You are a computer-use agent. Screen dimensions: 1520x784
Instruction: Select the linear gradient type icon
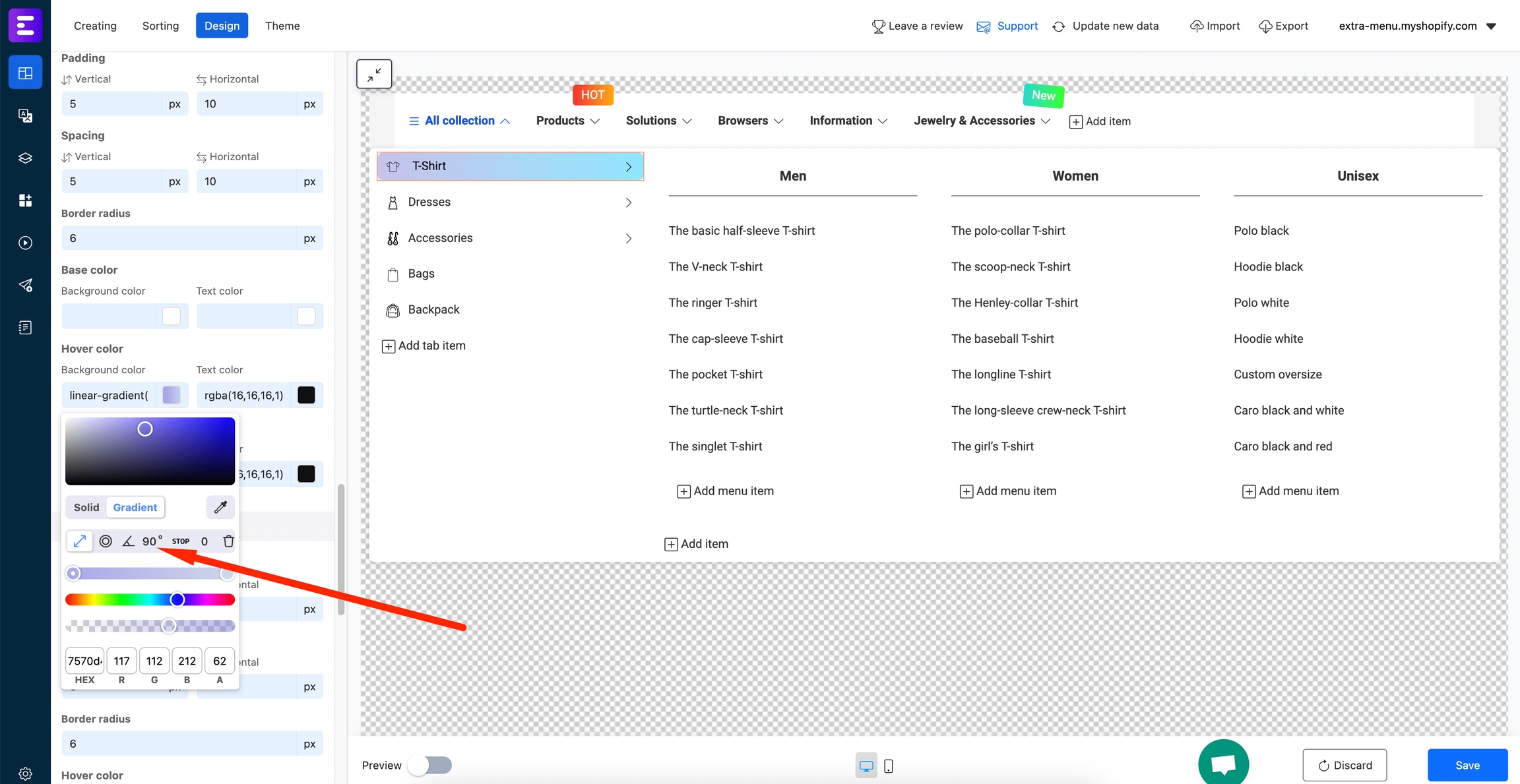pyautogui.click(x=79, y=541)
